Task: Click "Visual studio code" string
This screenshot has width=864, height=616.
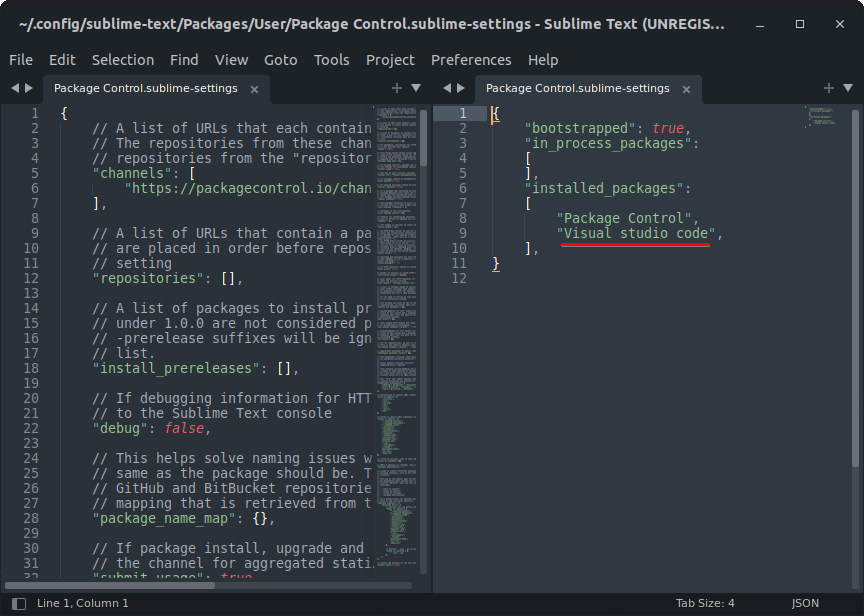Action: [x=636, y=234]
